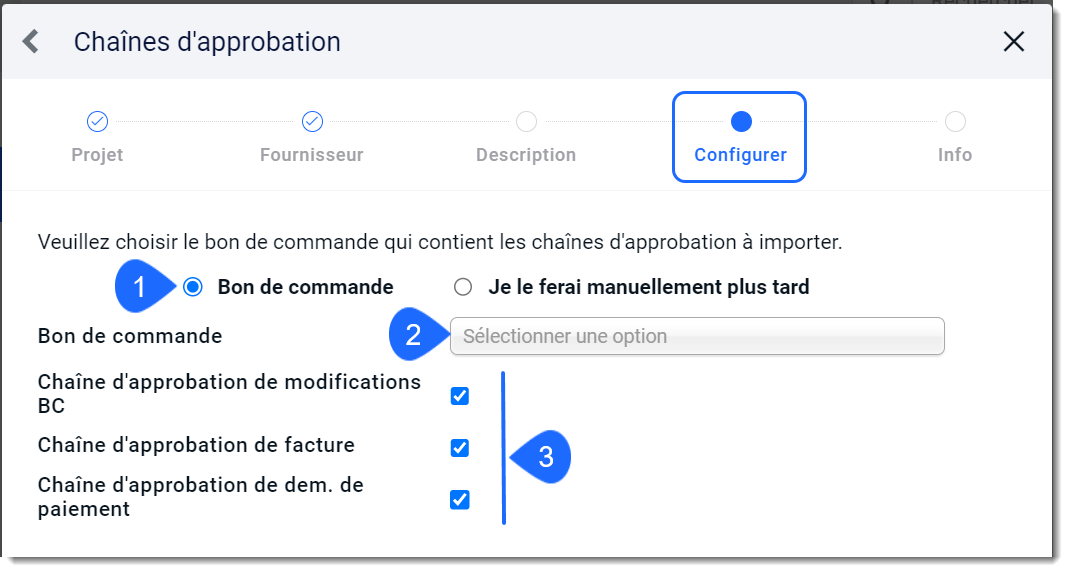Image resolution: width=1068 pixels, height=572 pixels.
Task: Uncheck Chaîne d'approbation de modifications BC
Action: tap(460, 396)
